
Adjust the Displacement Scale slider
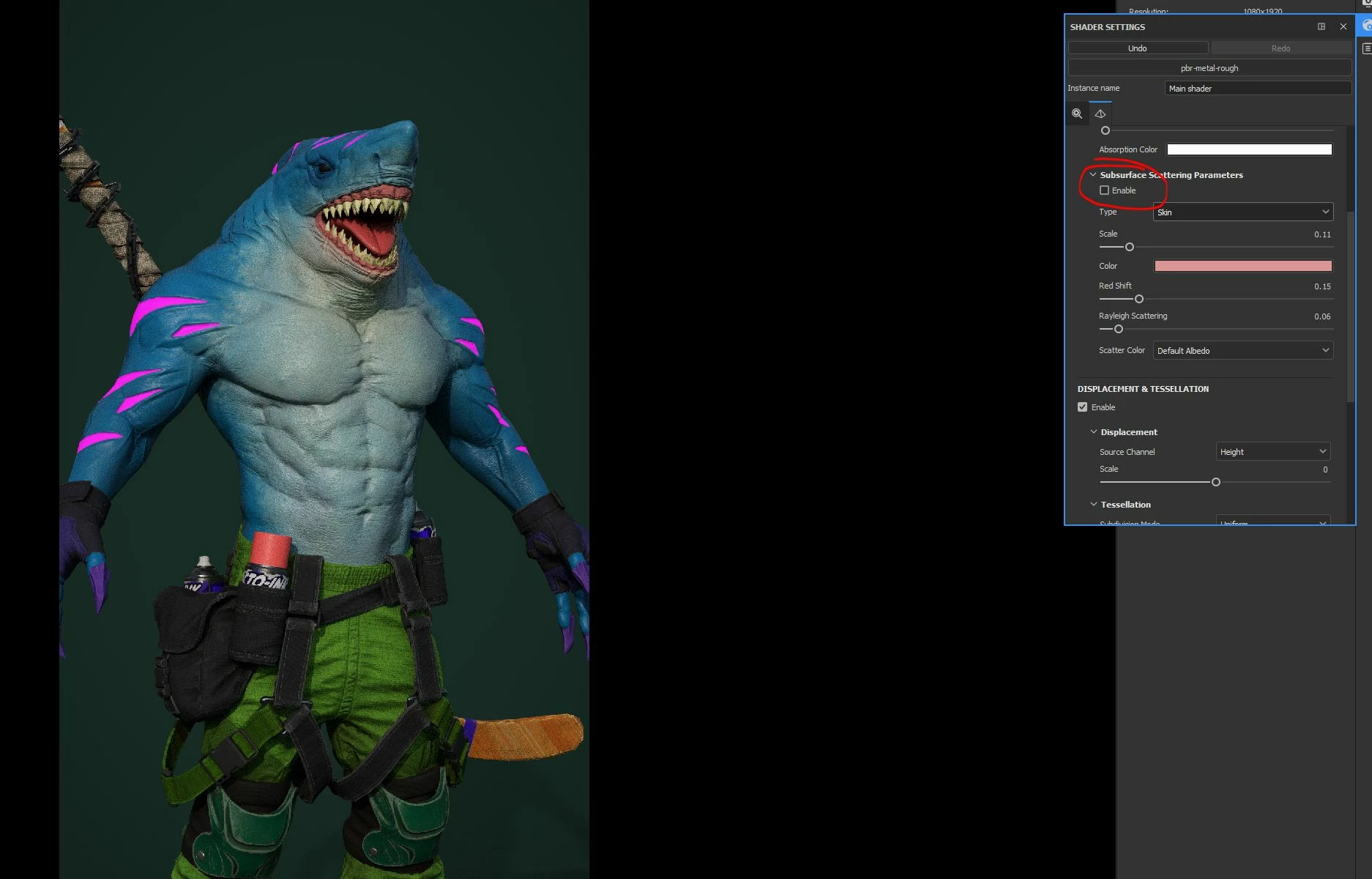(x=1215, y=482)
